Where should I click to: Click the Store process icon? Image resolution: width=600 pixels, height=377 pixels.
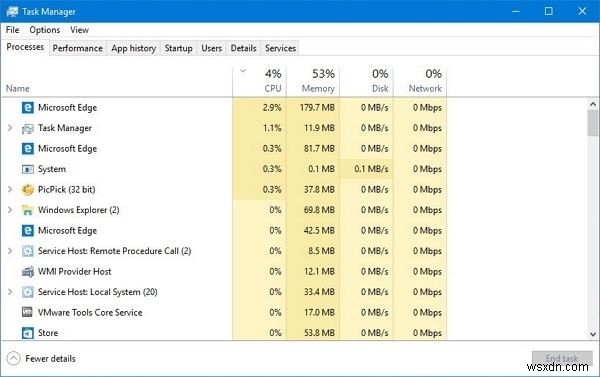28,333
